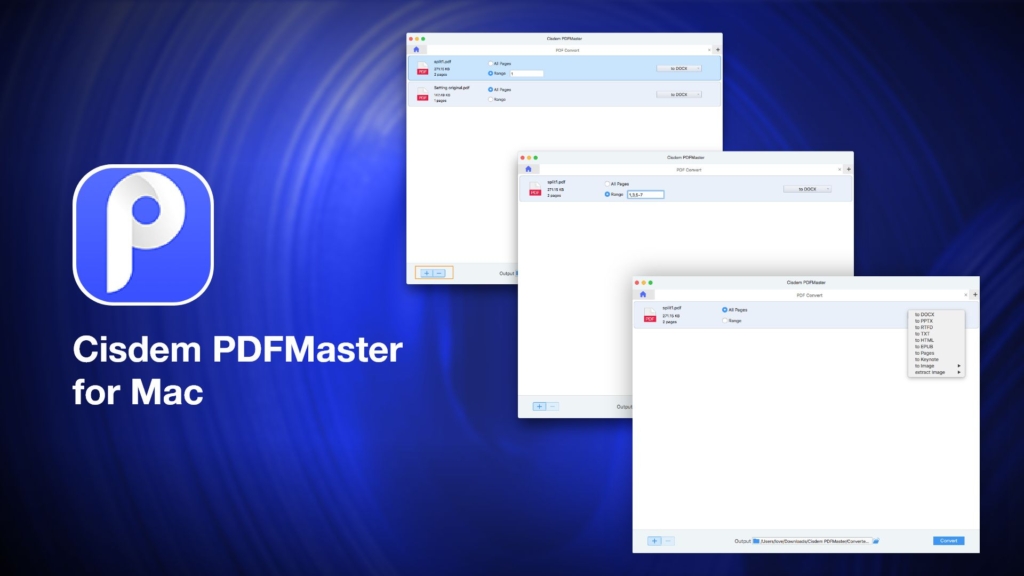The height and width of the screenshot is (576, 1024).
Task: Choose to TXT from the format menu
Action: (x=921, y=334)
